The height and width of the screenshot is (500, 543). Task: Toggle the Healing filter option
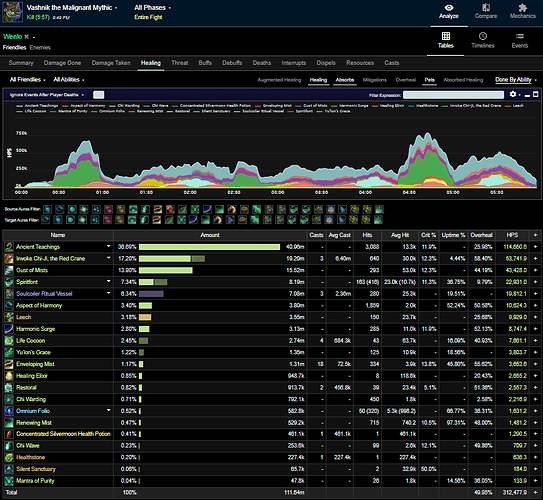point(318,80)
